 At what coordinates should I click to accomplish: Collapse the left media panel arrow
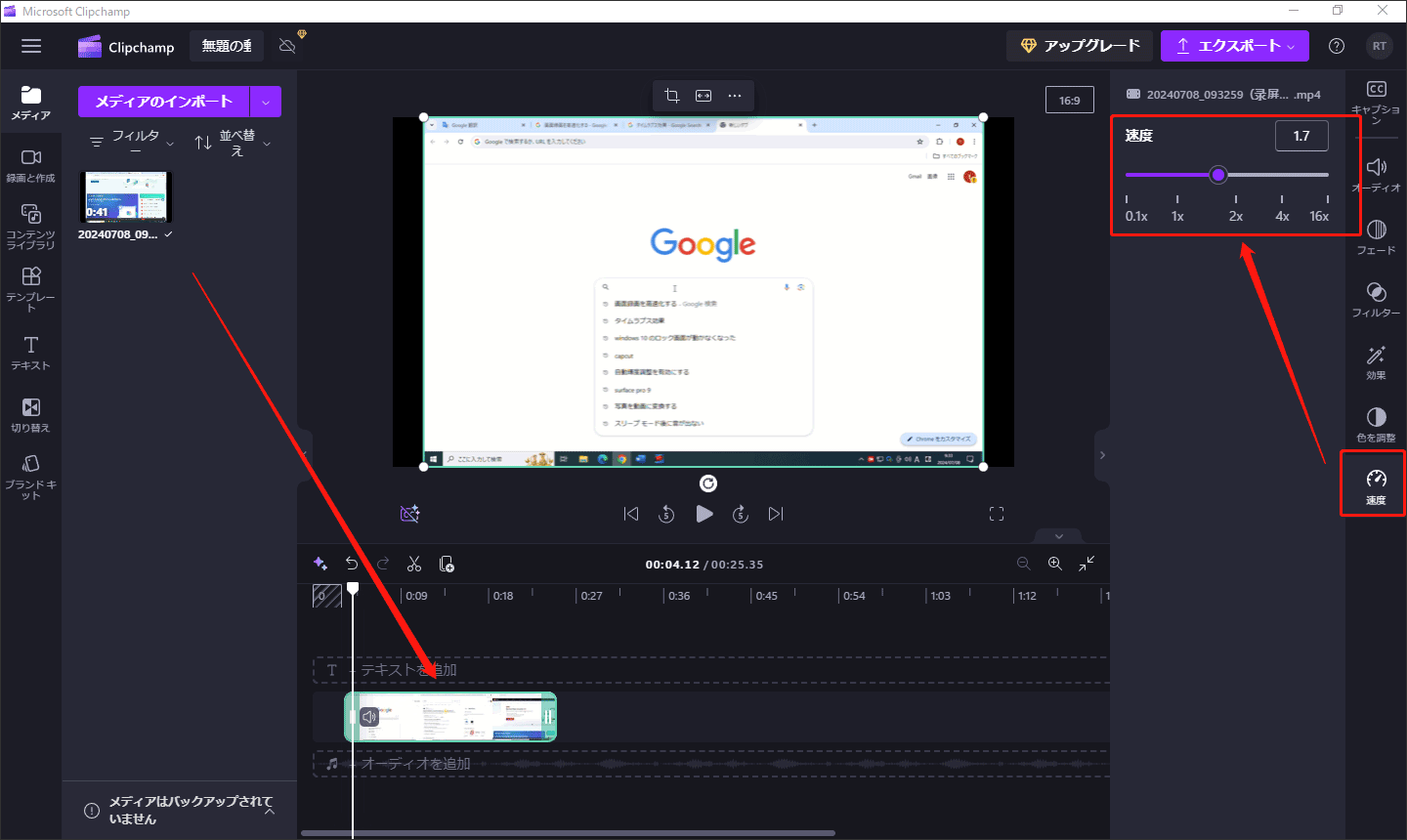304,455
